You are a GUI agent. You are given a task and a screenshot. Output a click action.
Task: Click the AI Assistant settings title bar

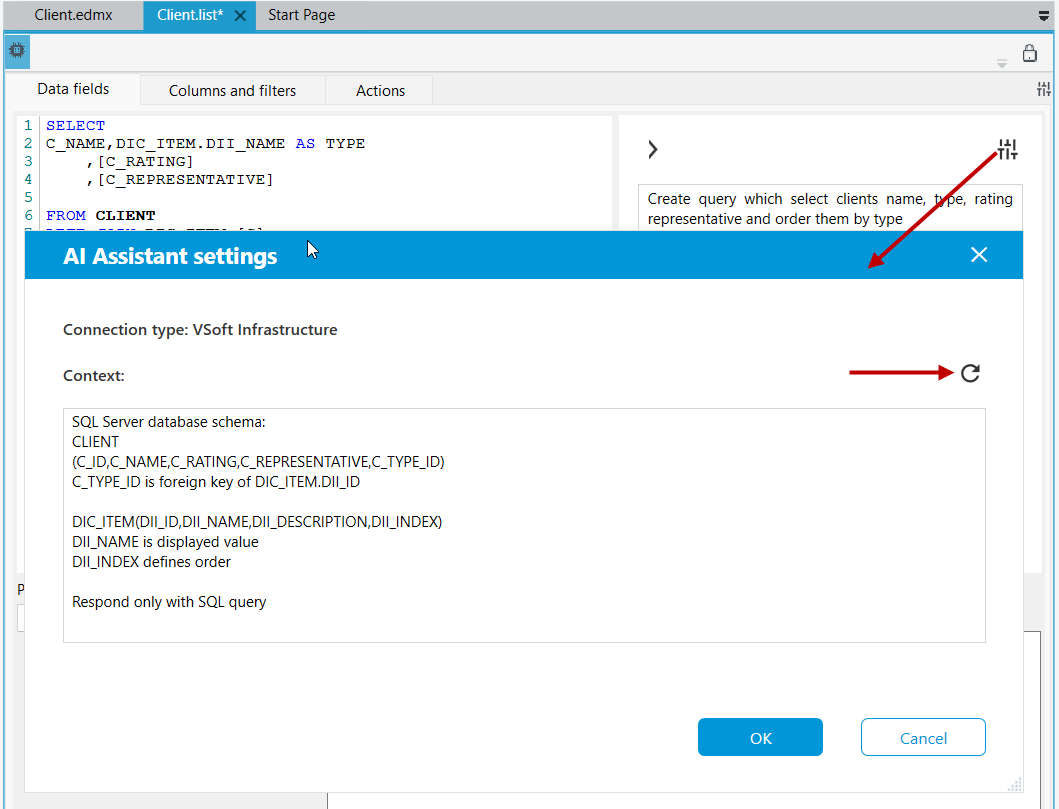(x=523, y=255)
